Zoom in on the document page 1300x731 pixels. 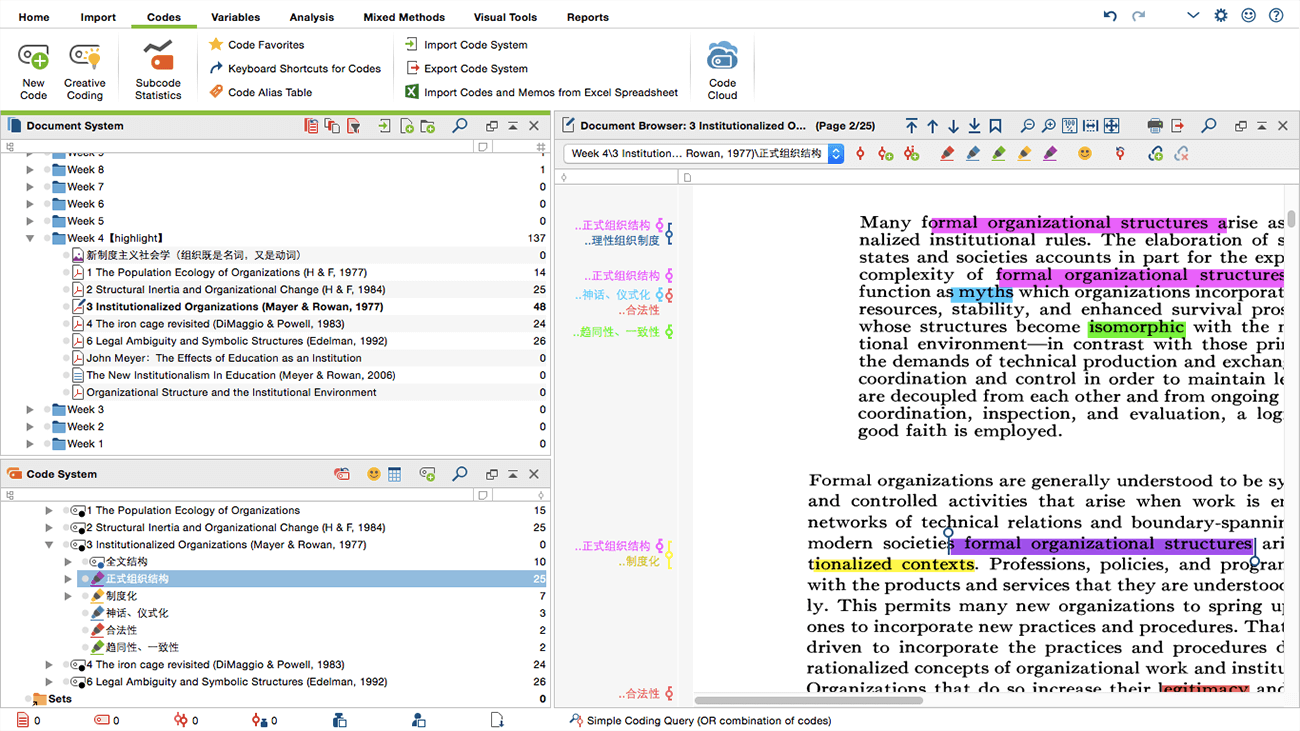click(x=1048, y=126)
